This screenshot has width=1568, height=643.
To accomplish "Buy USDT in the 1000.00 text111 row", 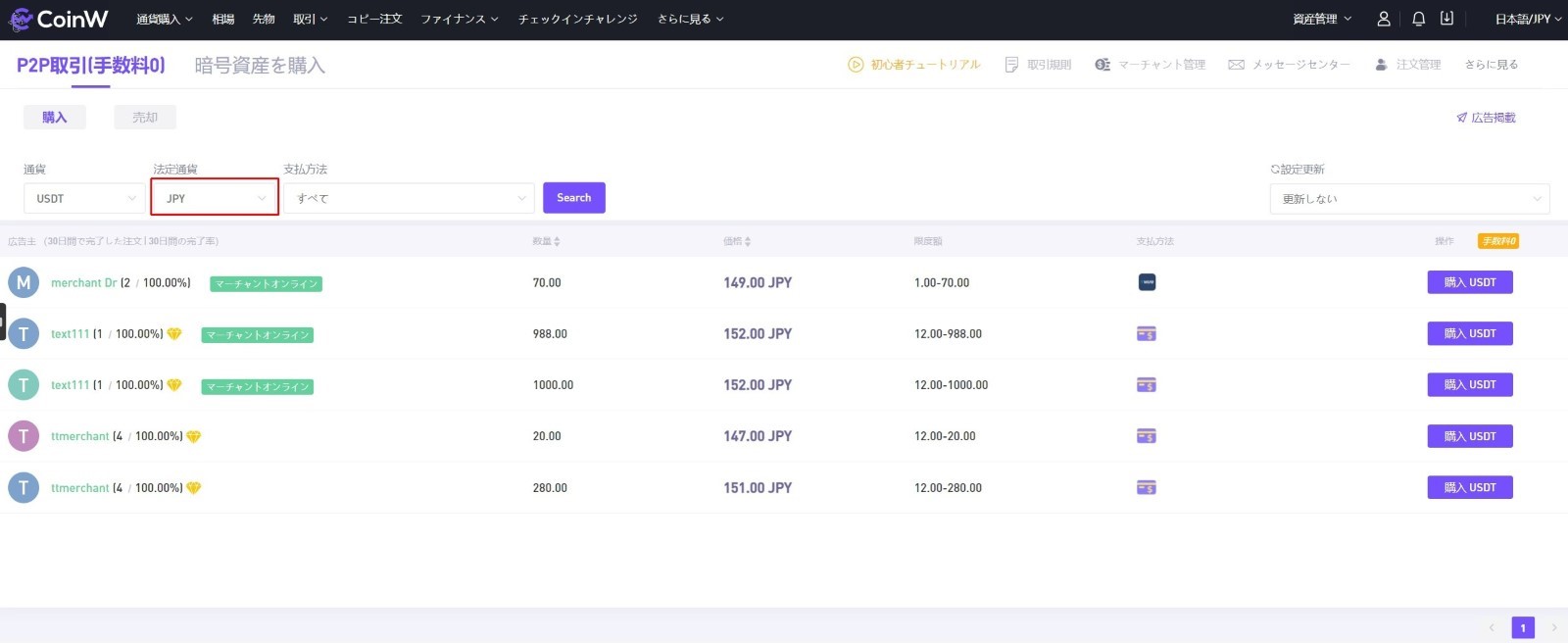I will pyautogui.click(x=1470, y=385).
